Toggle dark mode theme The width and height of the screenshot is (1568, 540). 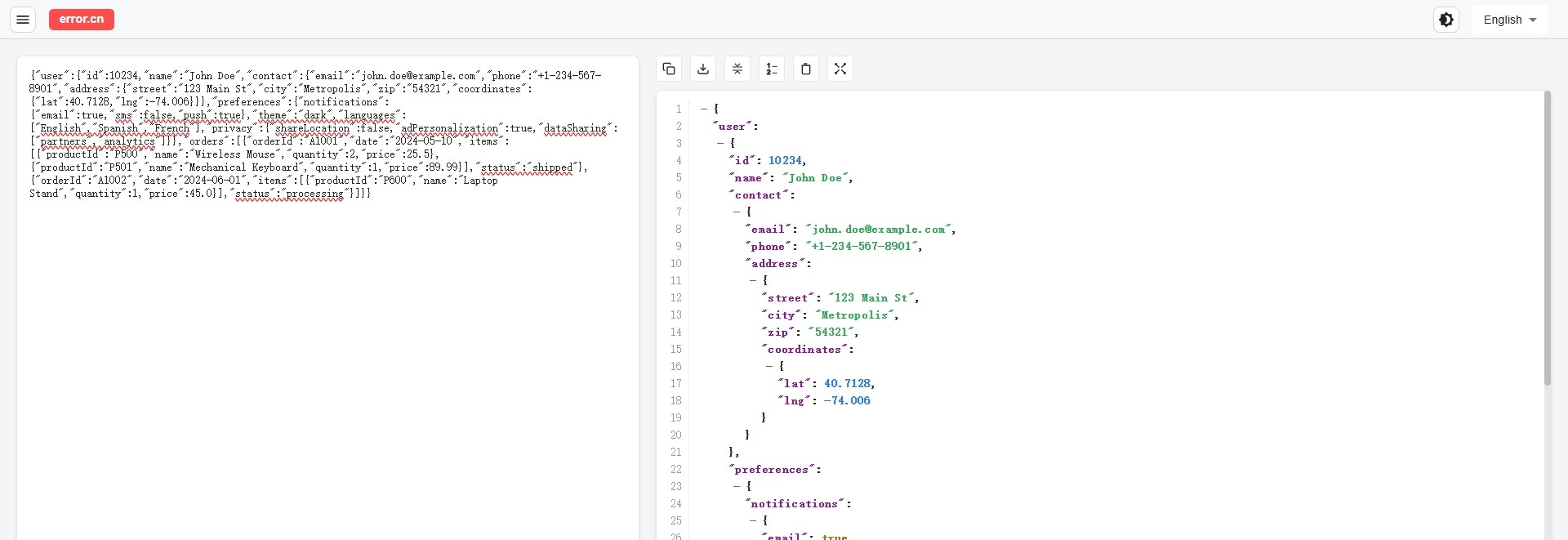tap(1446, 20)
